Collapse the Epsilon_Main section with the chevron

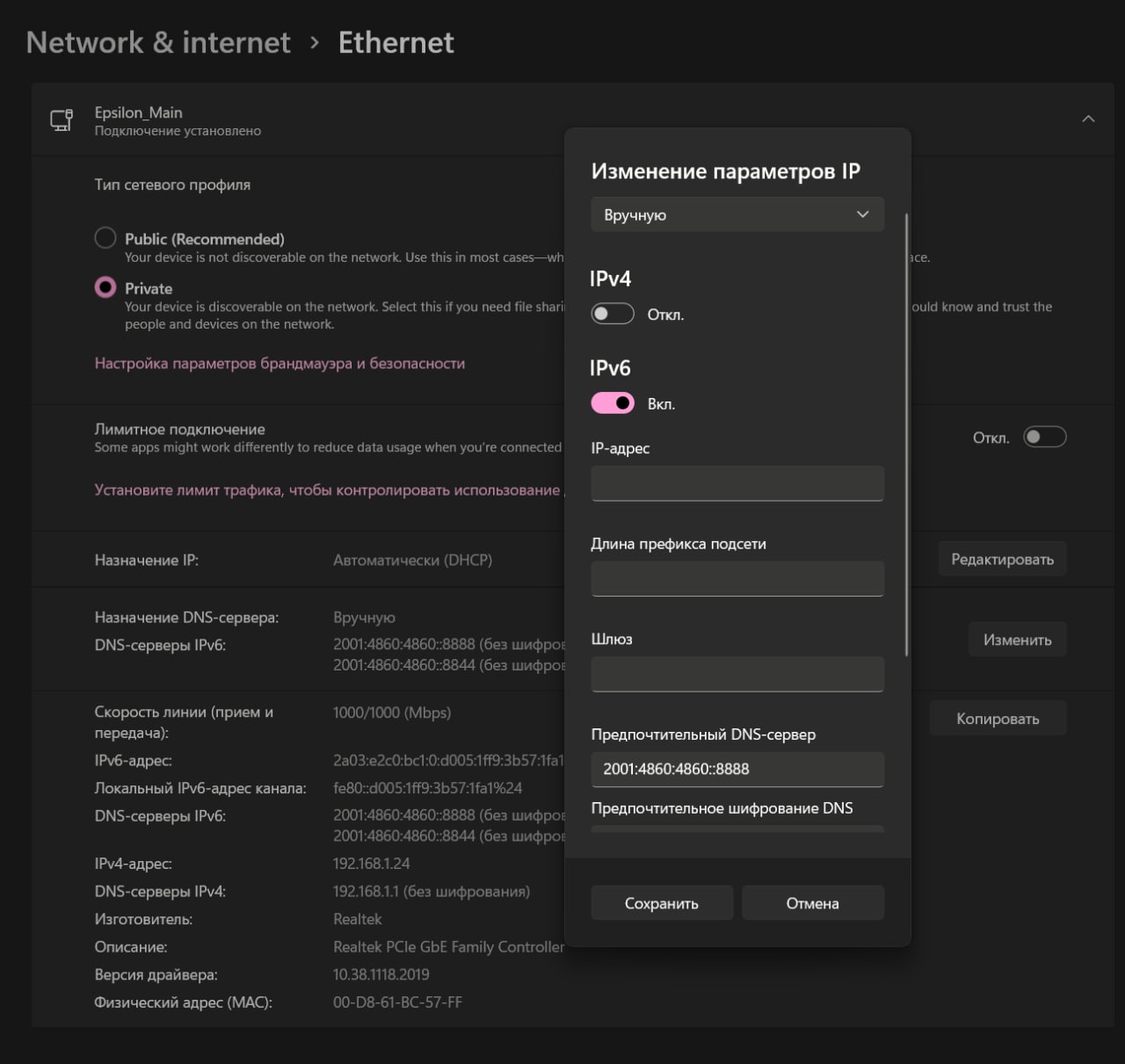click(x=1088, y=119)
